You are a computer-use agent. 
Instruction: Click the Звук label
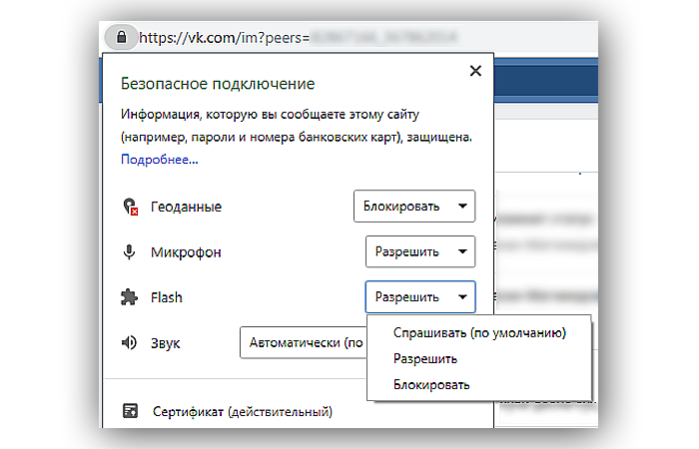pyautogui.click(x=165, y=343)
